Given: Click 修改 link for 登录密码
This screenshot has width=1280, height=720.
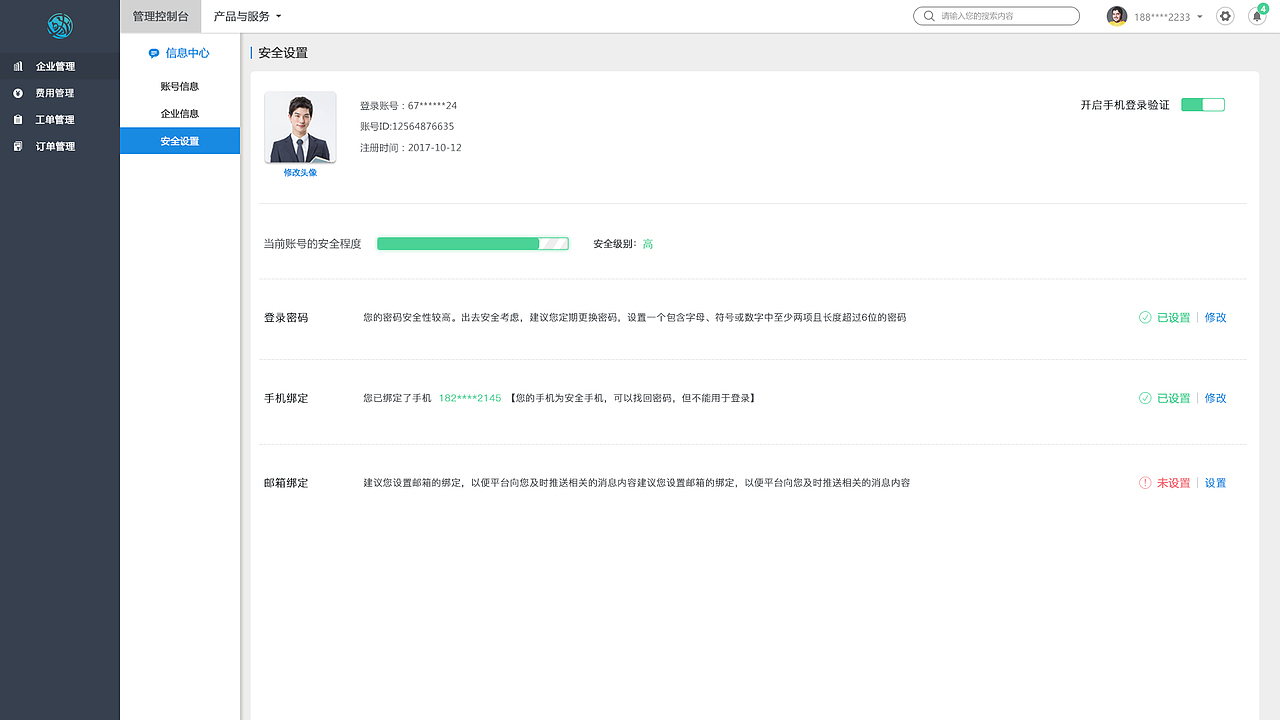Looking at the screenshot, I should click(1215, 317).
